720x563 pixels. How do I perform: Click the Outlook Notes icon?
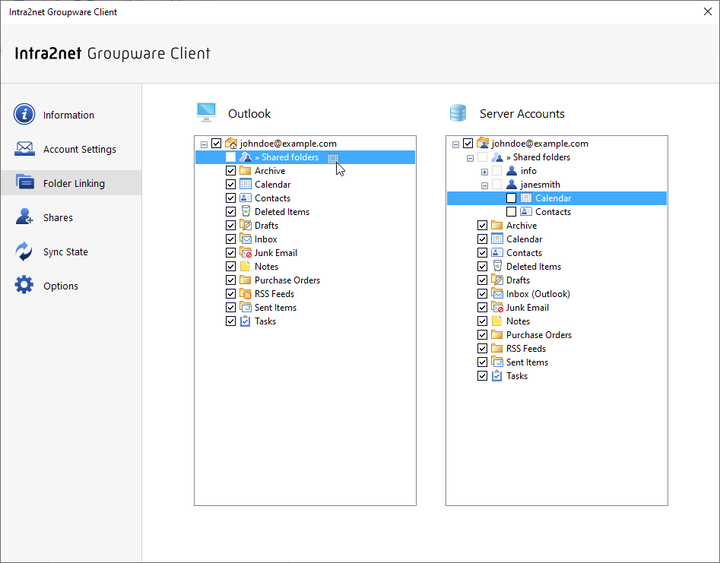click(x=245, y=266)
